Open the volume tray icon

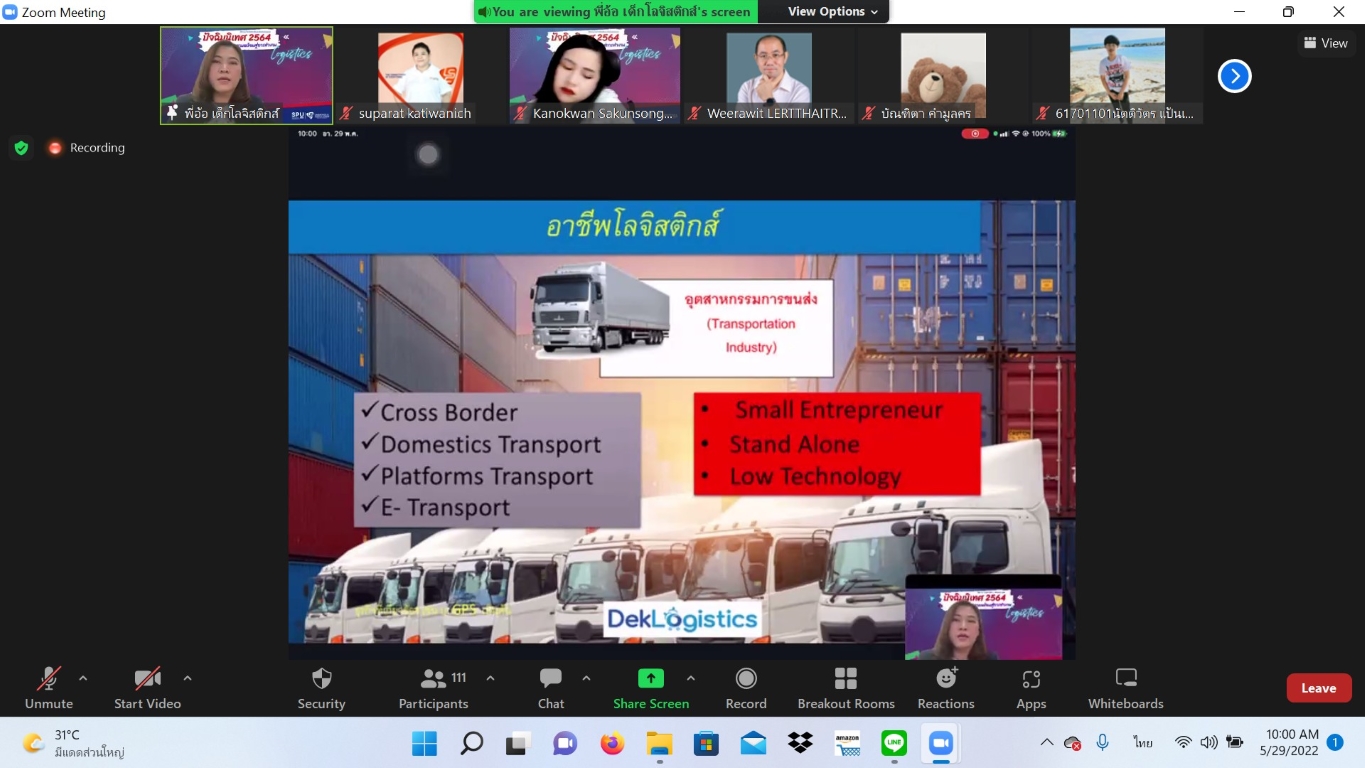click(1208, 742)
